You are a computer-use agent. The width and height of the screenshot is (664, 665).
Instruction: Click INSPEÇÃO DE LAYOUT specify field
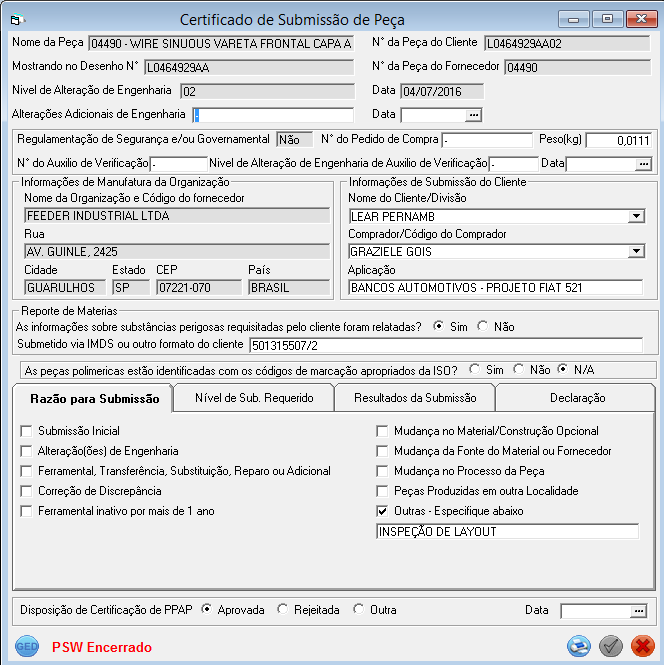pyautogui.click(x=507, y=531)
